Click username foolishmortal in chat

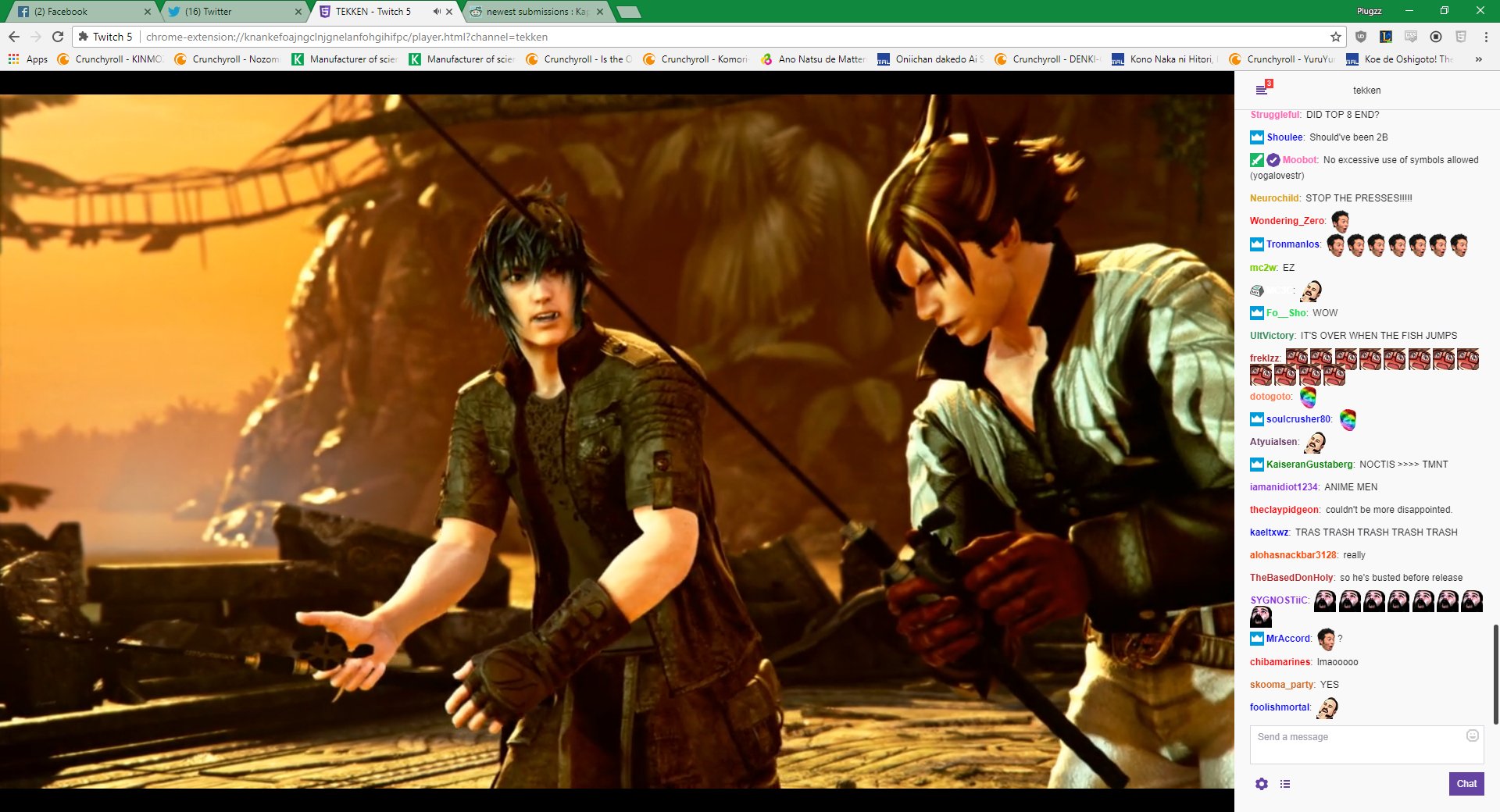point(1280,707)
